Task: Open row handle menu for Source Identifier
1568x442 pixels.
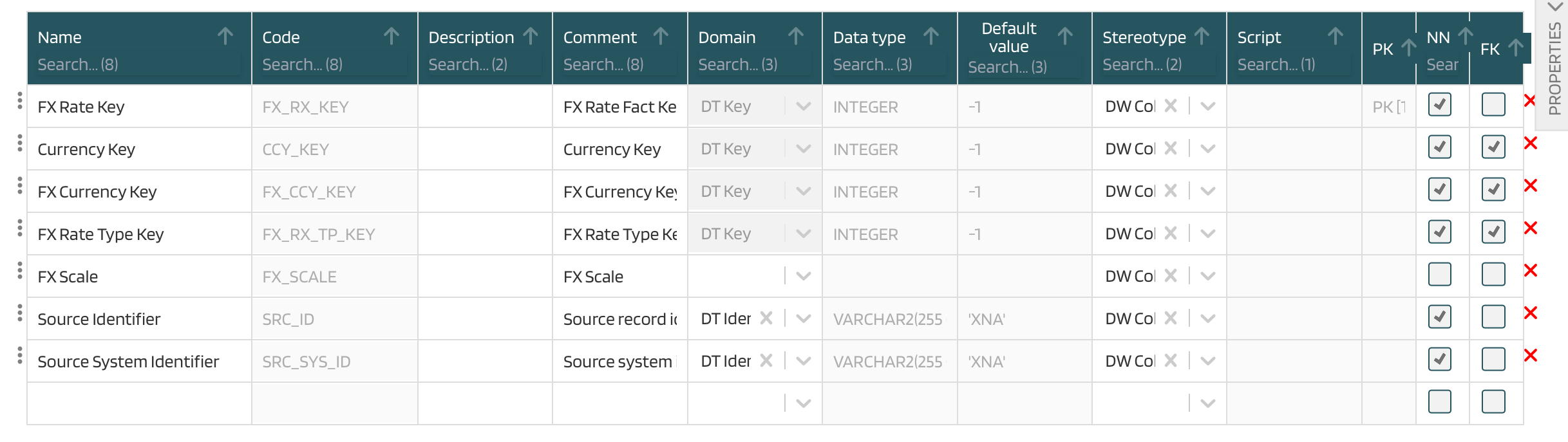Action: click(20, 313)
